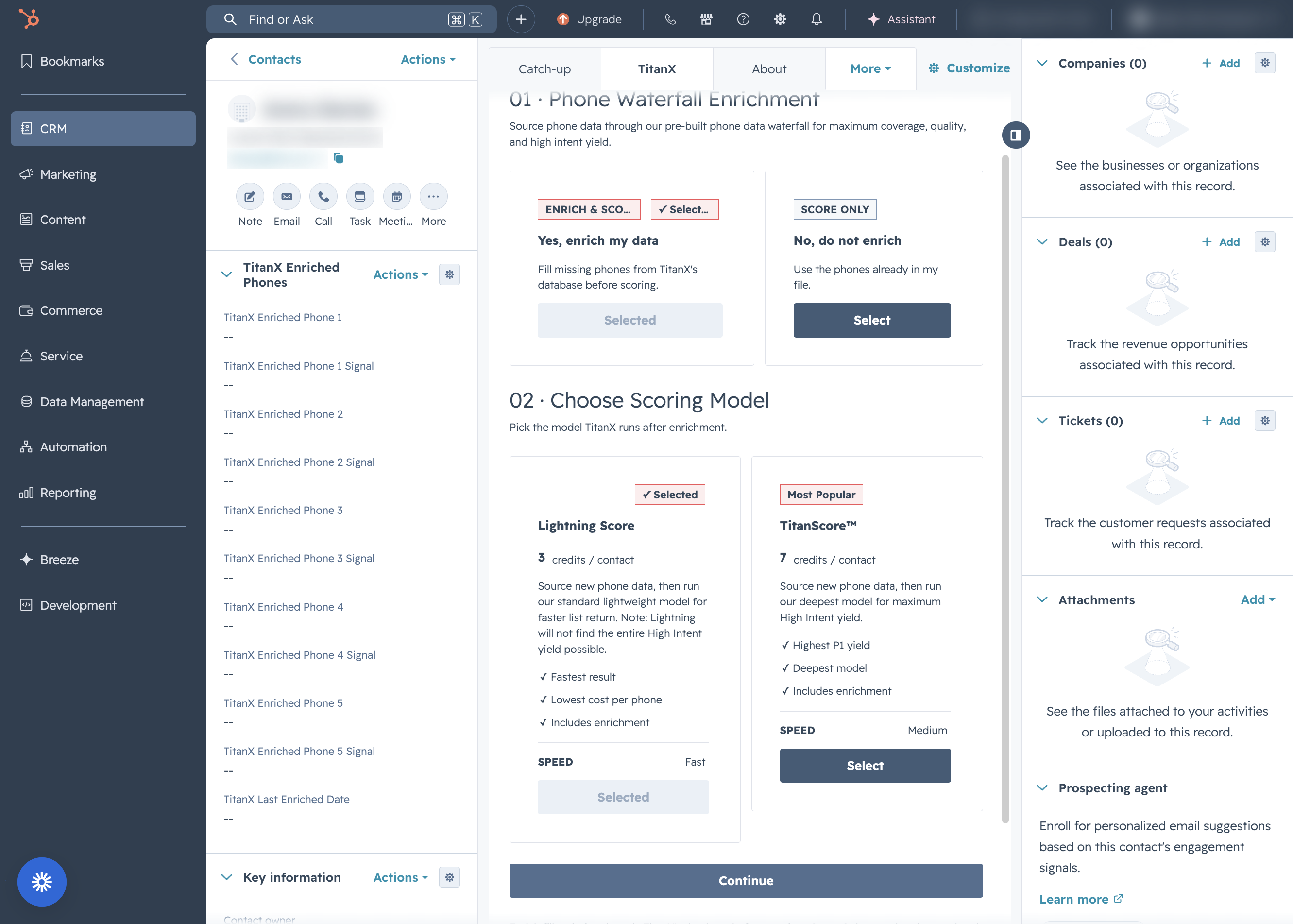1293x924 pixels.
Task: Go back to Contacts list
Action: [265, 59]
